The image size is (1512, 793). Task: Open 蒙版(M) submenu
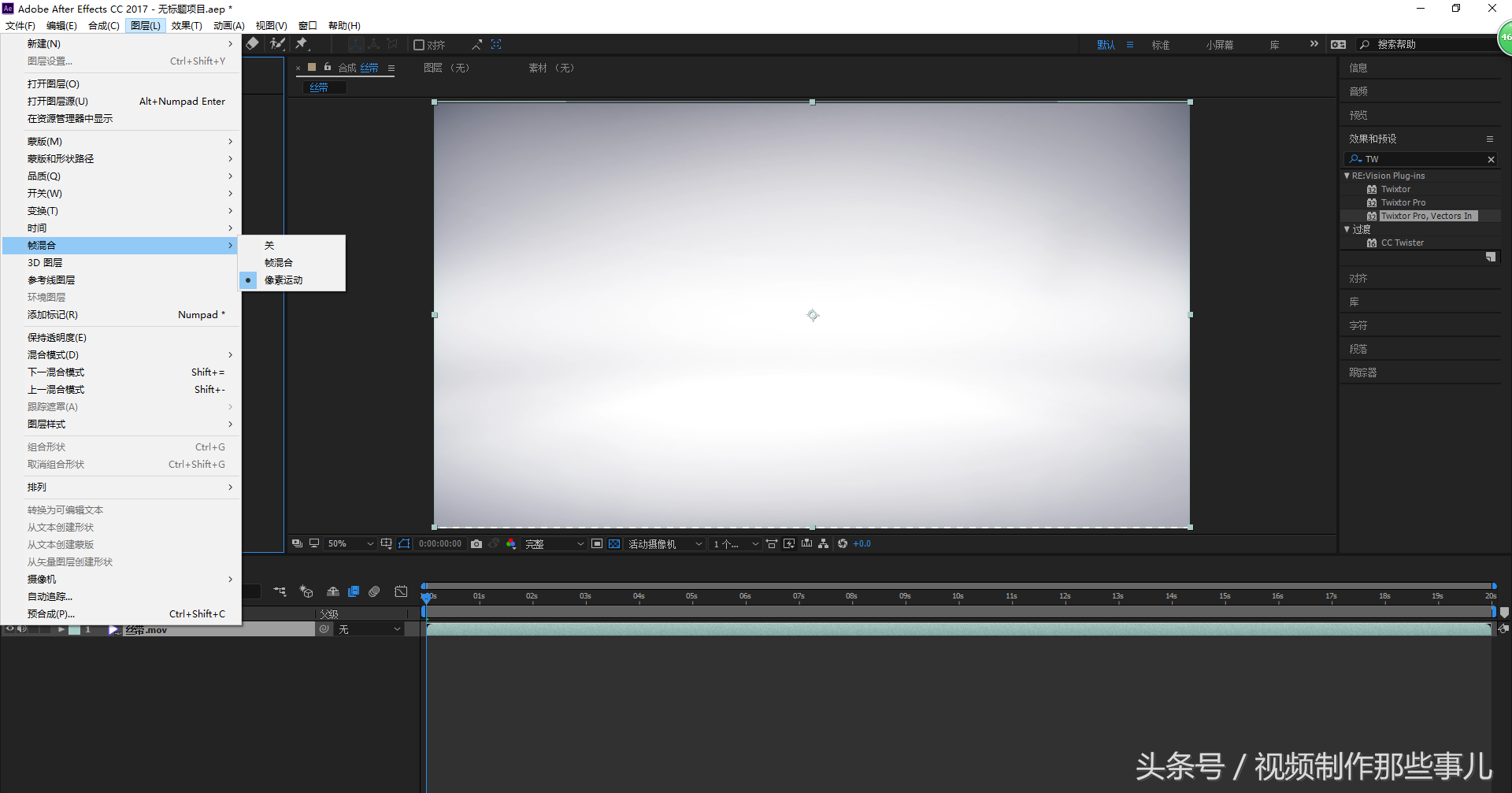(x=121, y=141)
